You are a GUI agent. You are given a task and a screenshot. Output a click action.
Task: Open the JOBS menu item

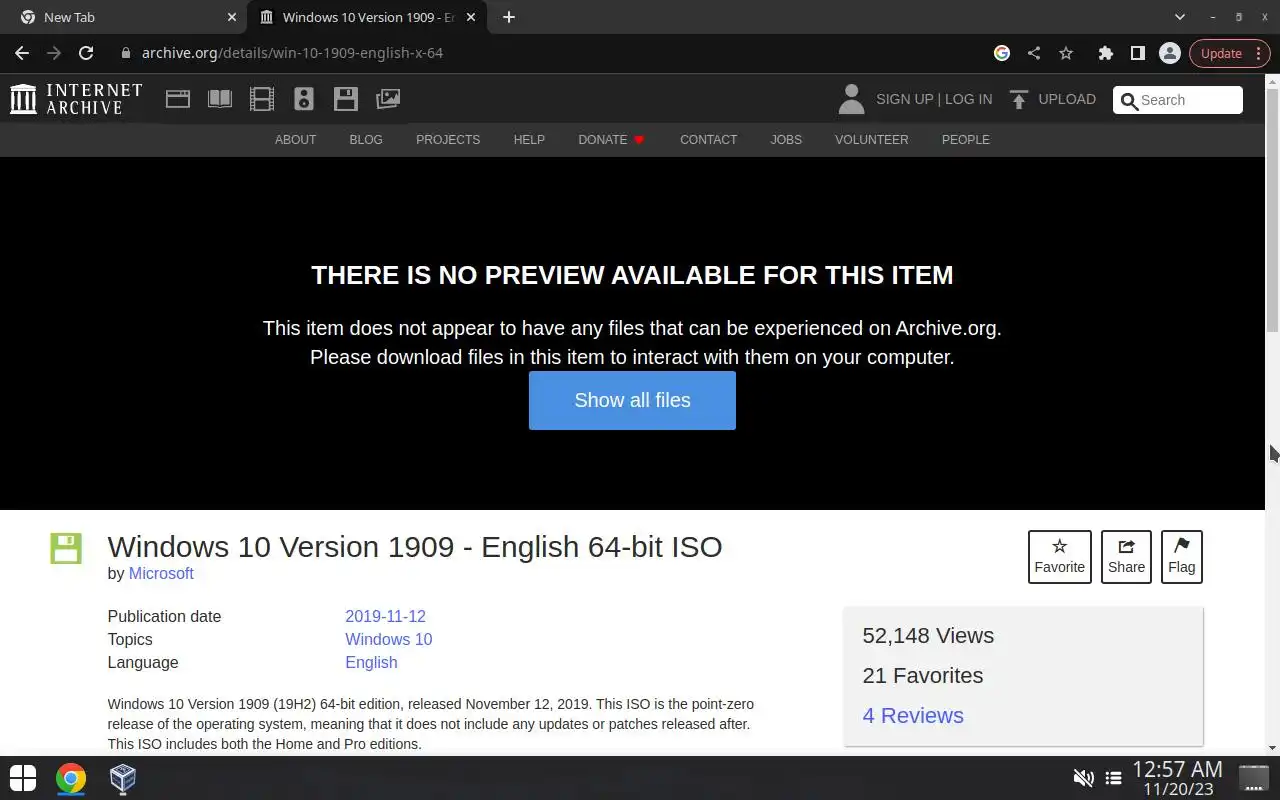[x=786, y=140]
